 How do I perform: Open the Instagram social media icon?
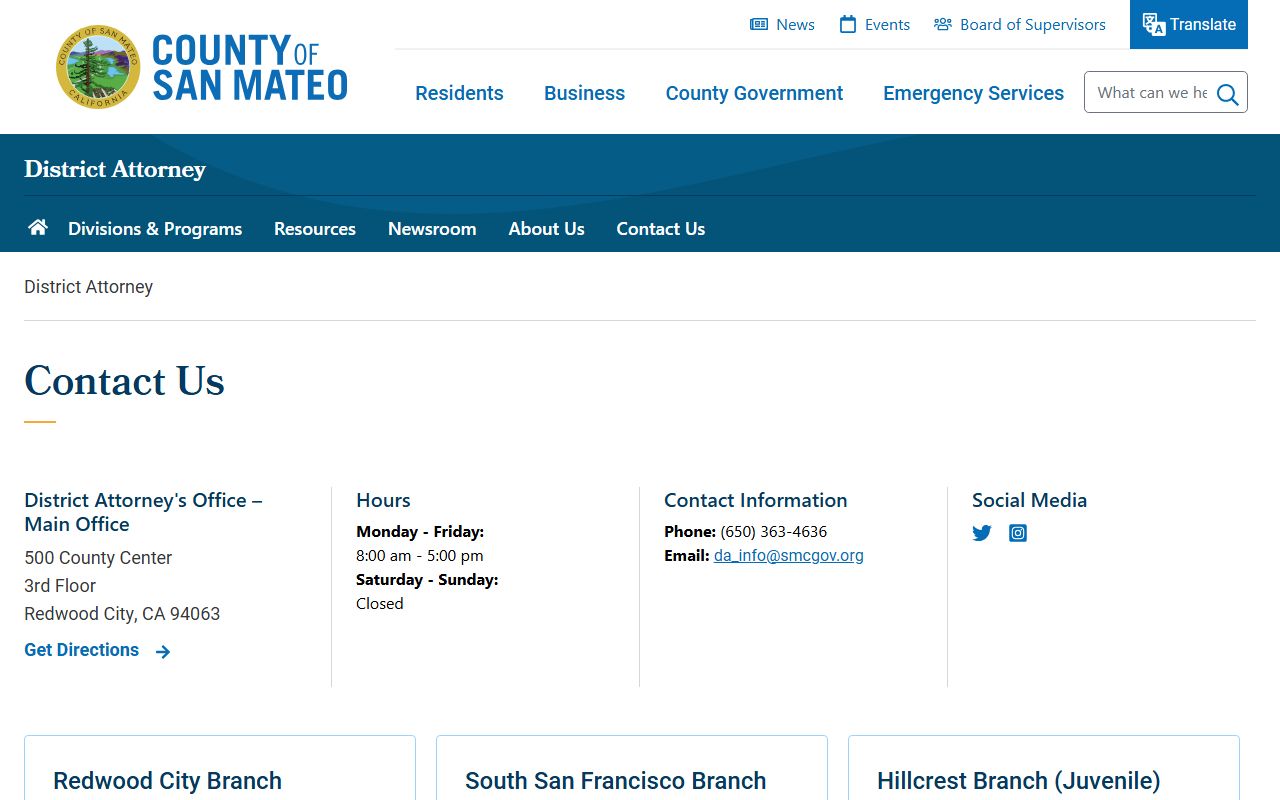click(x=1018, y=533)
